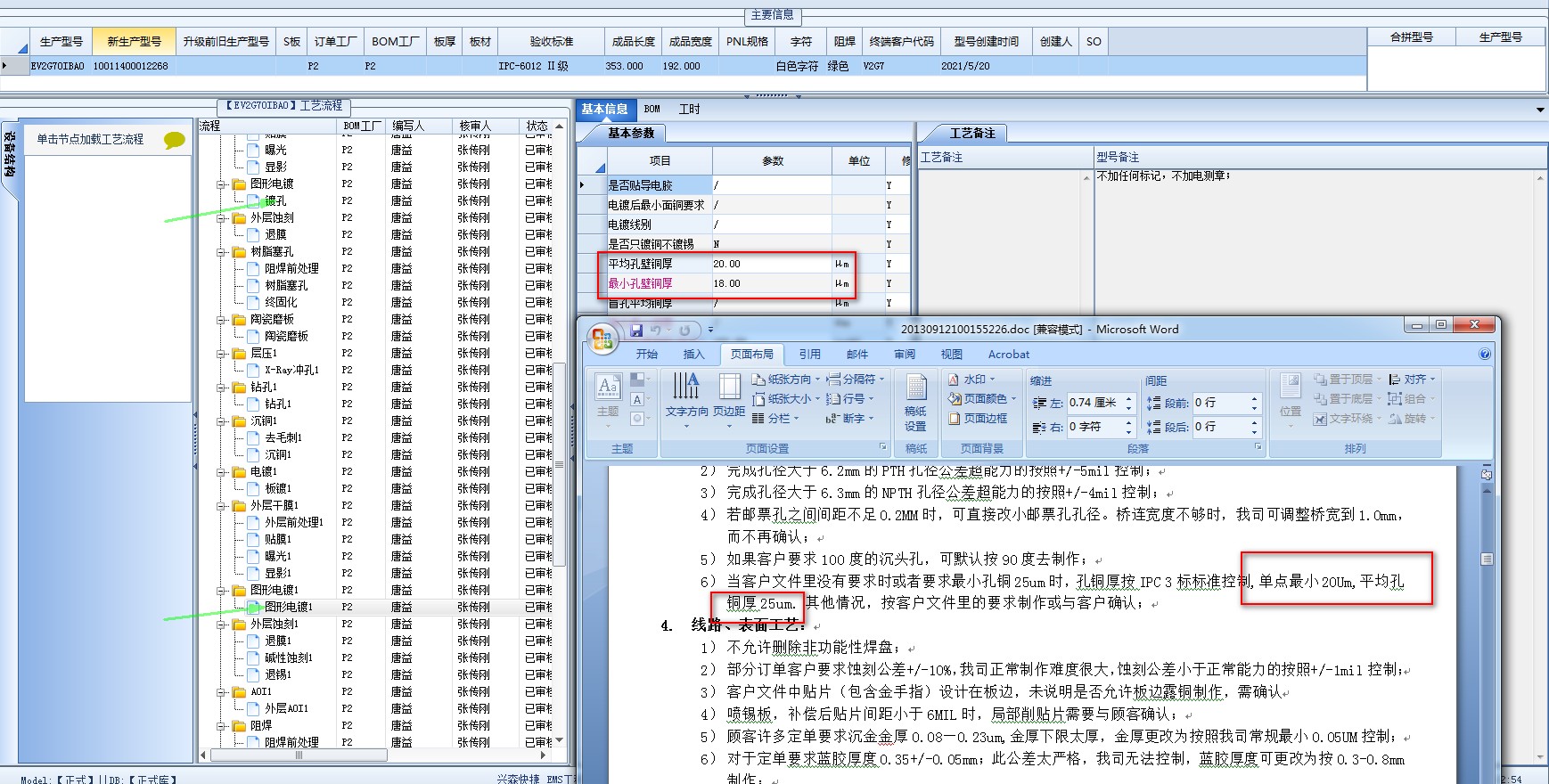Select the 去毛刺1 step in the tree
The image size is (1549, 784).
pyautogui.click(x=283, y=438)
